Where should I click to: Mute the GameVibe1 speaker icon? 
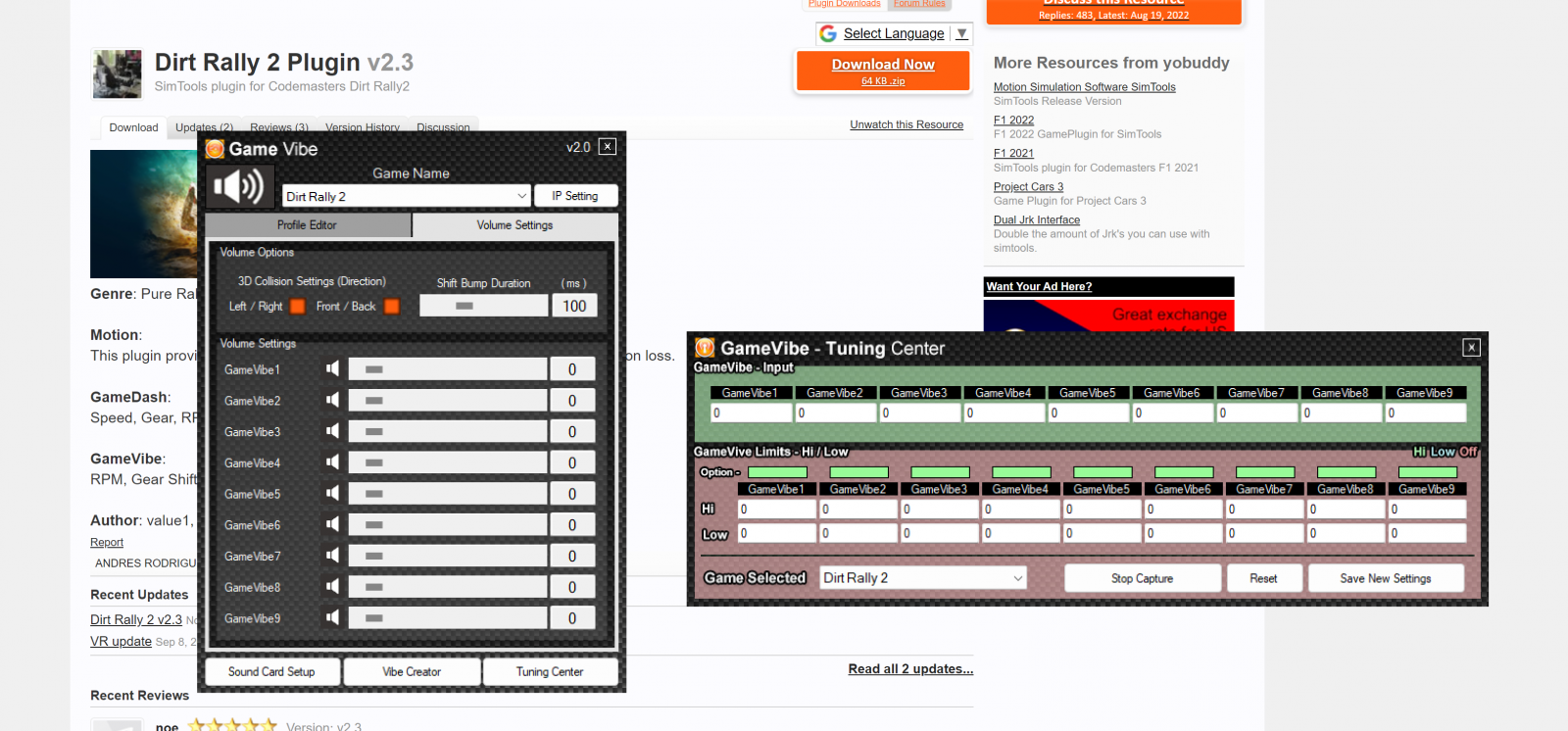[x=333, y=368]
